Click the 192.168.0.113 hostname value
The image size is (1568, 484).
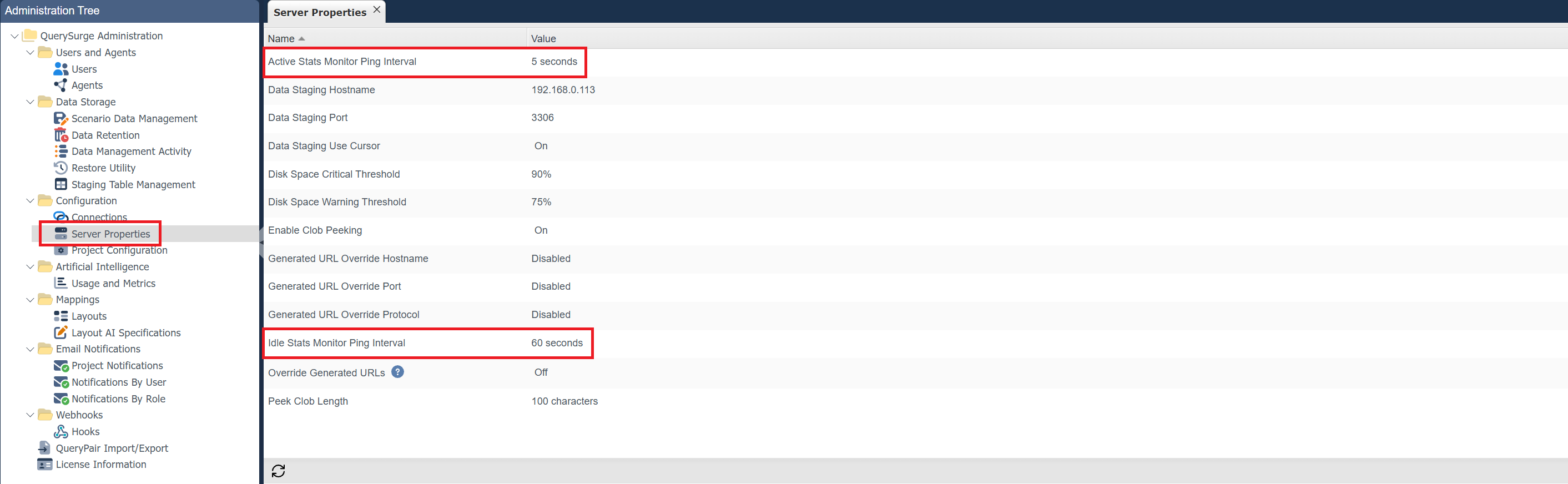click(563, 89)
